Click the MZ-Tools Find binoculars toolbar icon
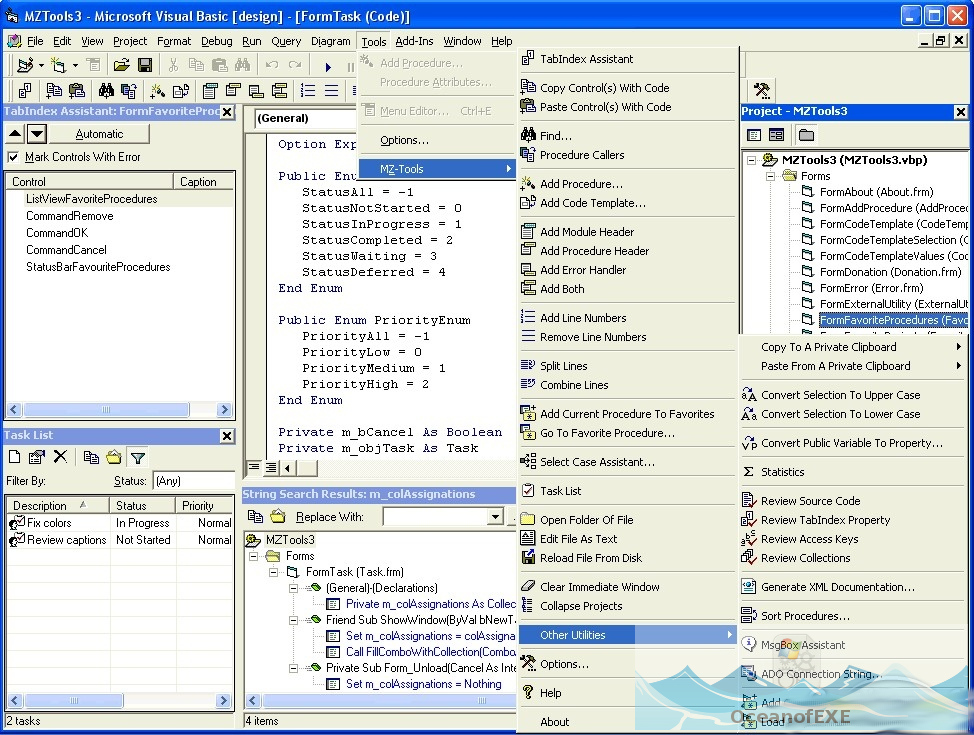 click(106, 91)
